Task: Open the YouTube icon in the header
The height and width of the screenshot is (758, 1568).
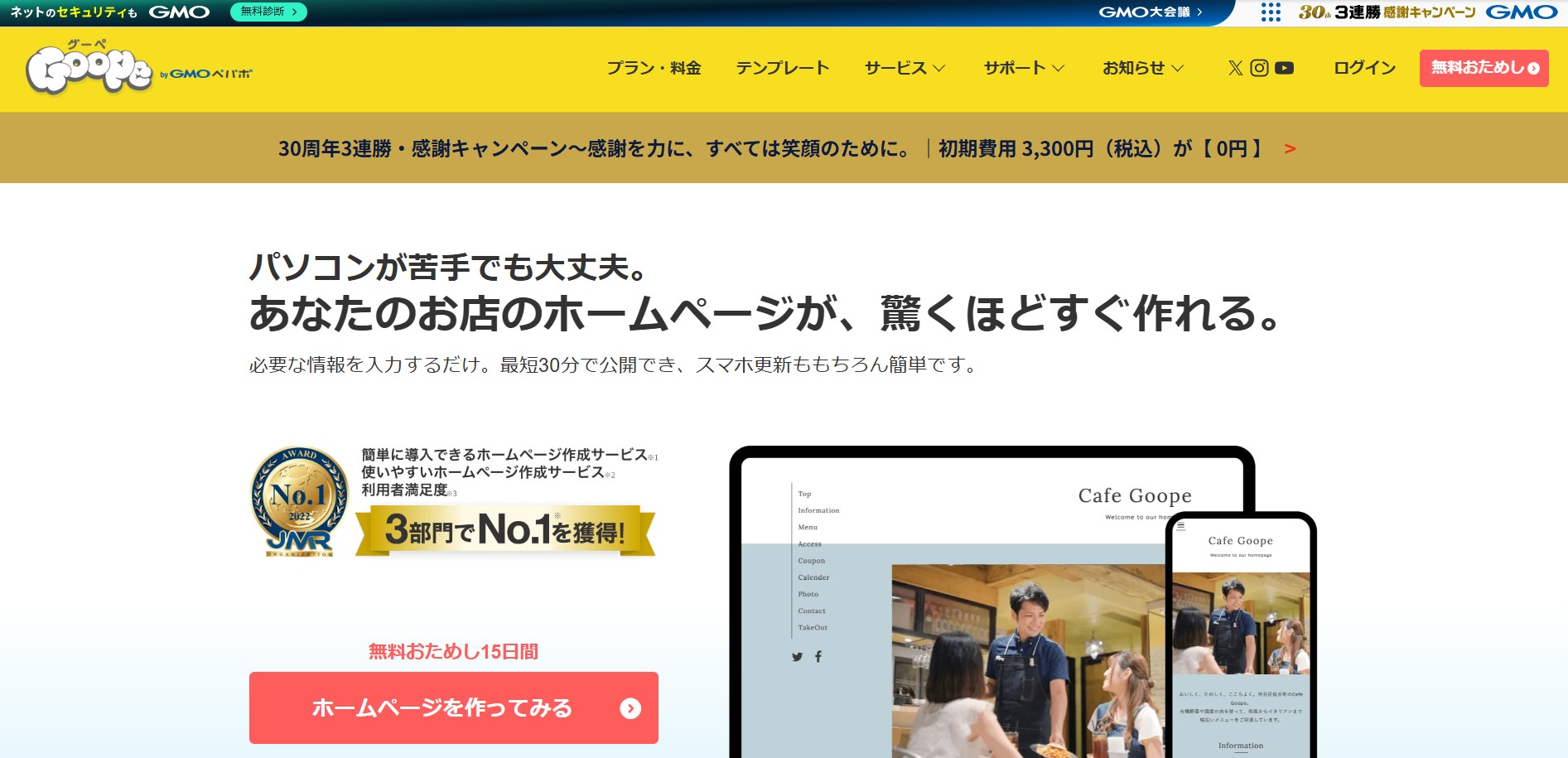Action: point(1284,68)
